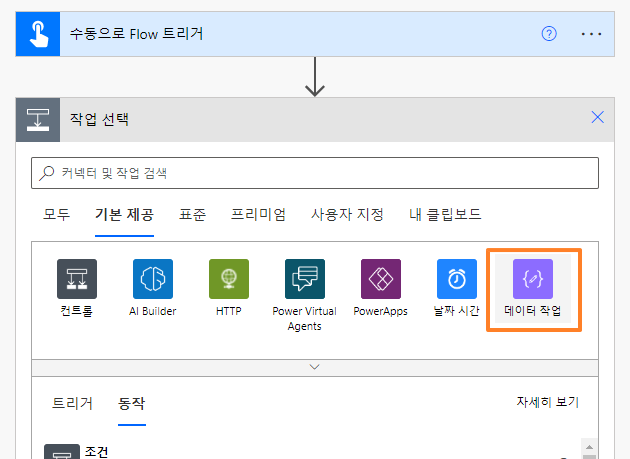This screenshot has height=459, width=630.
Task: Open the 내 클립보드 tab
Action: [445, 215]
